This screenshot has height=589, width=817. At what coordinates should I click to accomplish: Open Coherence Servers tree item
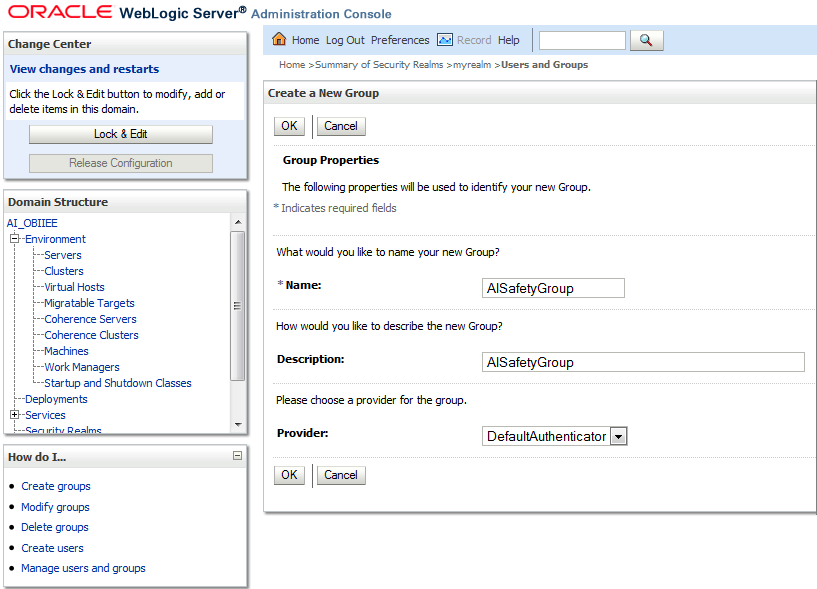click(90, 319)
